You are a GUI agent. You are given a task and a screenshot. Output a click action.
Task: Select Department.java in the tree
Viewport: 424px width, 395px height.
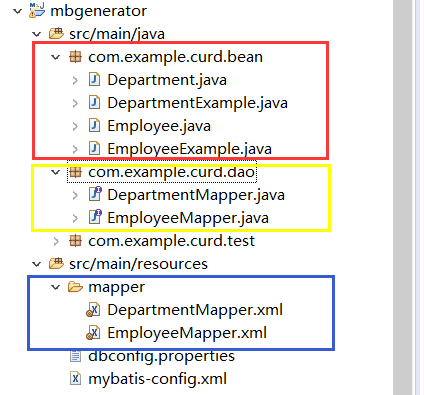(167, 80)
